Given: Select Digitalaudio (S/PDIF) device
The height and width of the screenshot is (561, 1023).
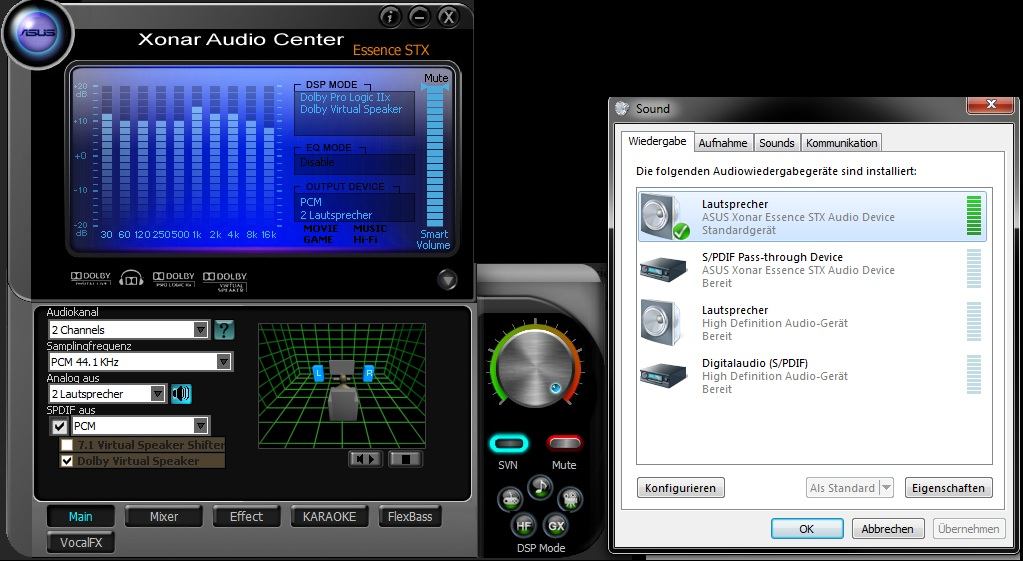Looking at the screenshot, I should coord(812,375).
